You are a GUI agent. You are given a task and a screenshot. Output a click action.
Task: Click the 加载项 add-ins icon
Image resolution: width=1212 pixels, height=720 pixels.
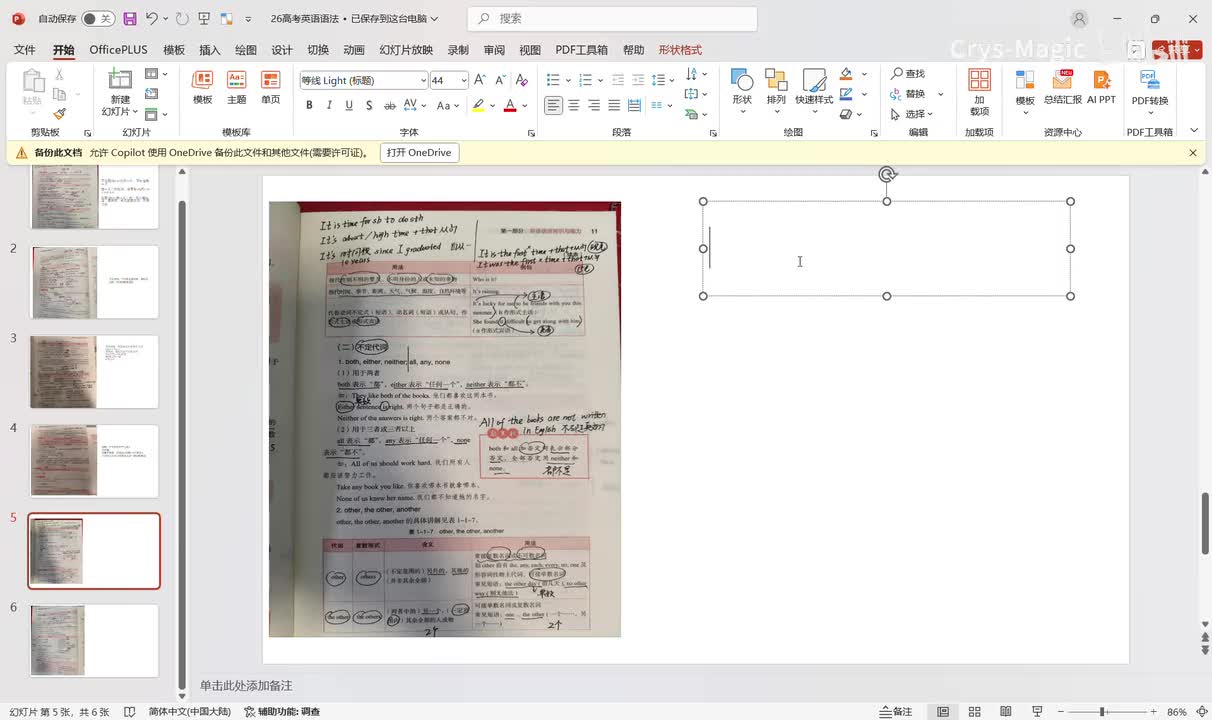point(979,92)
